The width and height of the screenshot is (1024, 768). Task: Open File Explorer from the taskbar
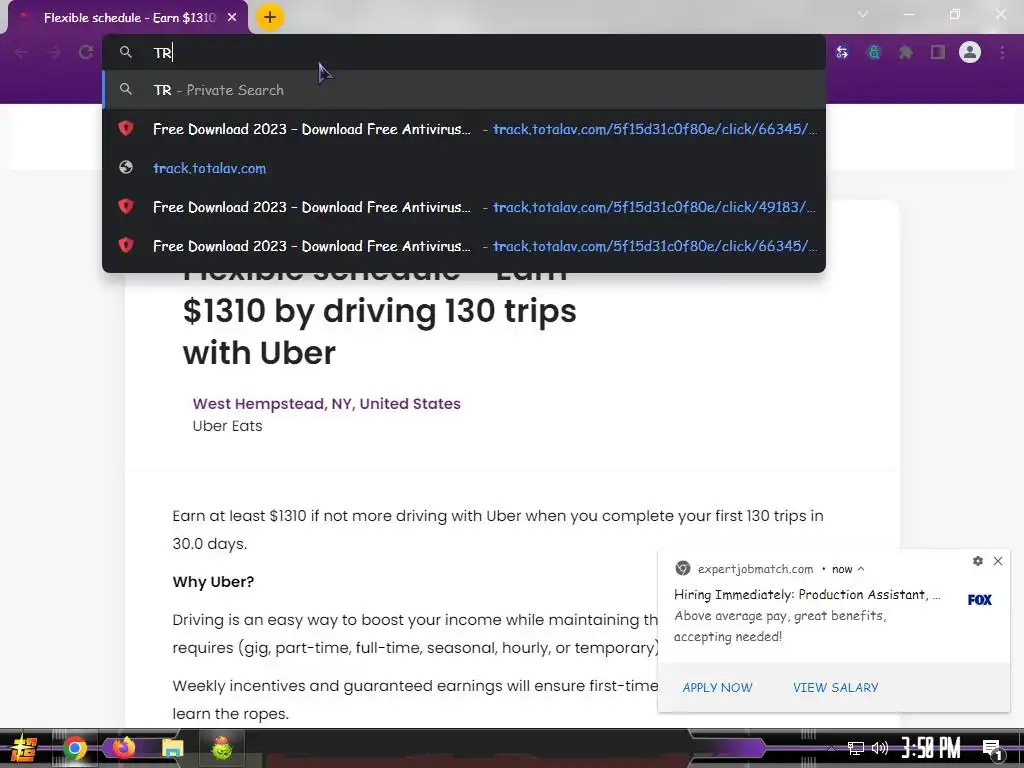[x=172, y=748]
